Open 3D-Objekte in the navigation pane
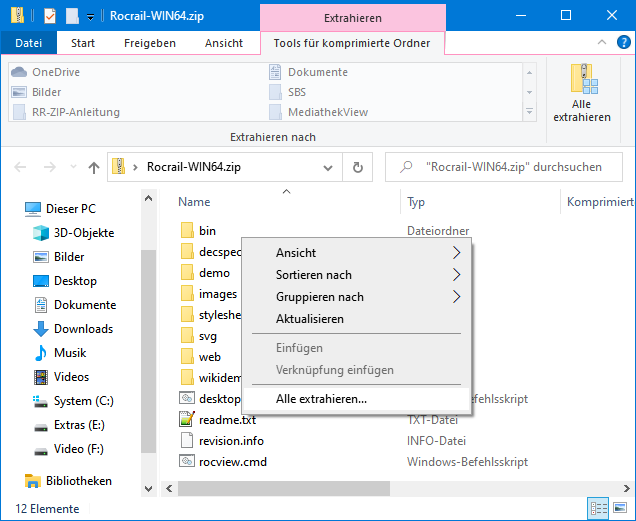 [84, 233]
